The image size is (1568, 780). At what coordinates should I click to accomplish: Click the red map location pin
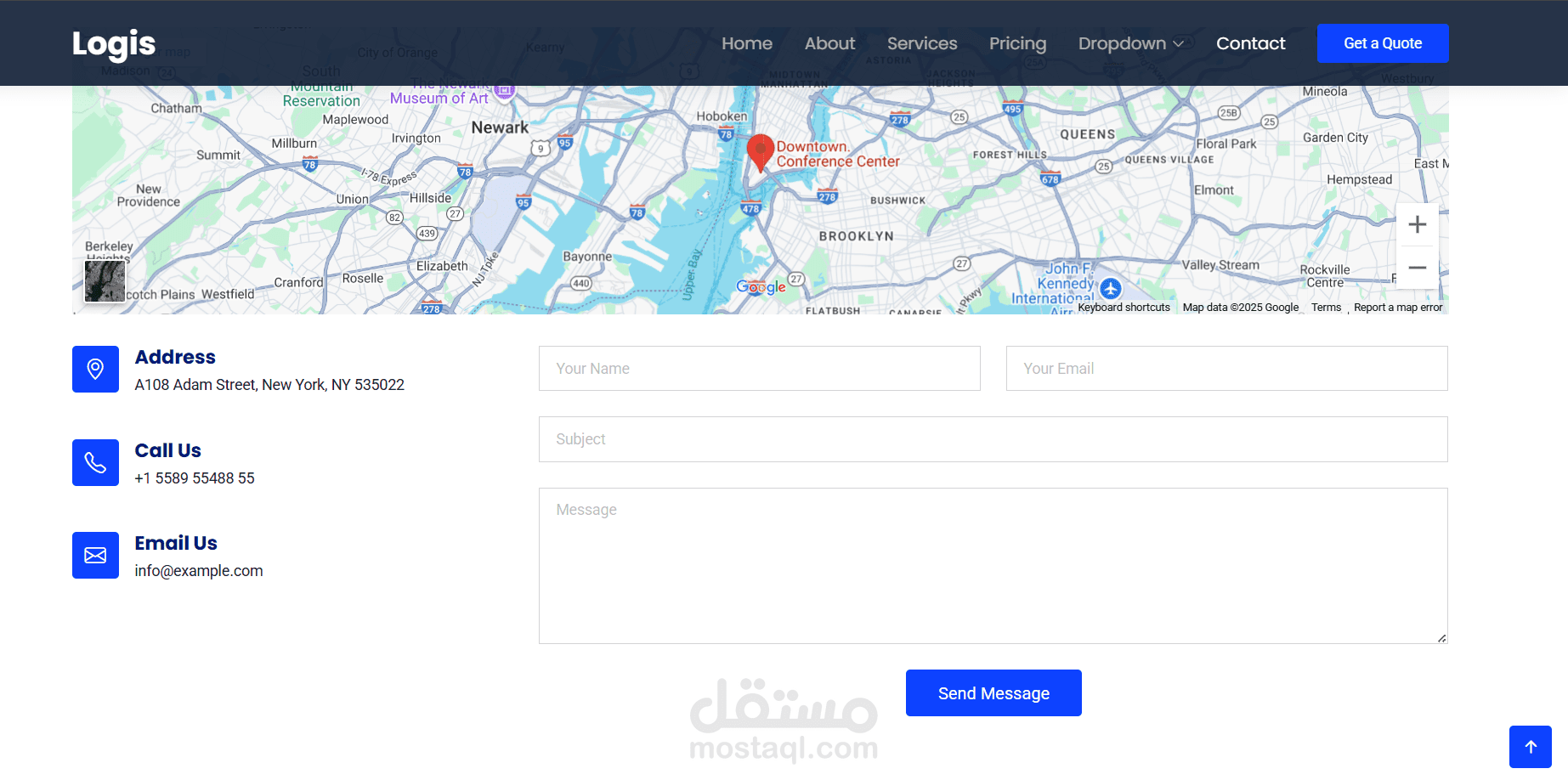(761, 153)
